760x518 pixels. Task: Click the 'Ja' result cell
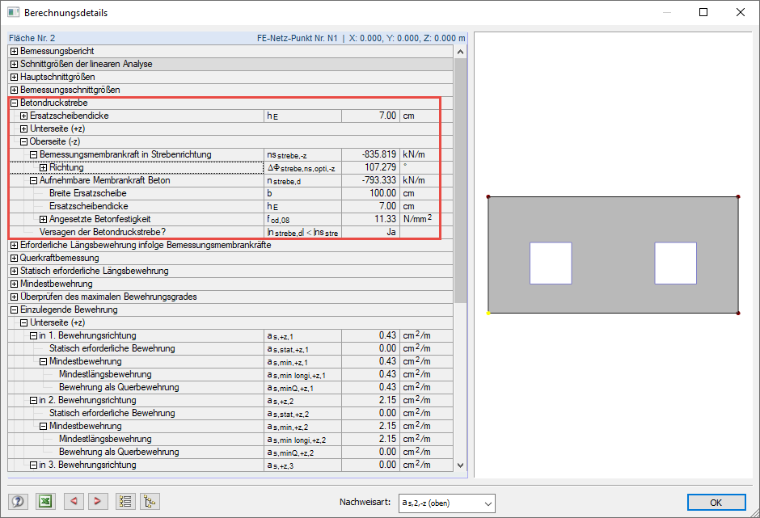[371, 232]
